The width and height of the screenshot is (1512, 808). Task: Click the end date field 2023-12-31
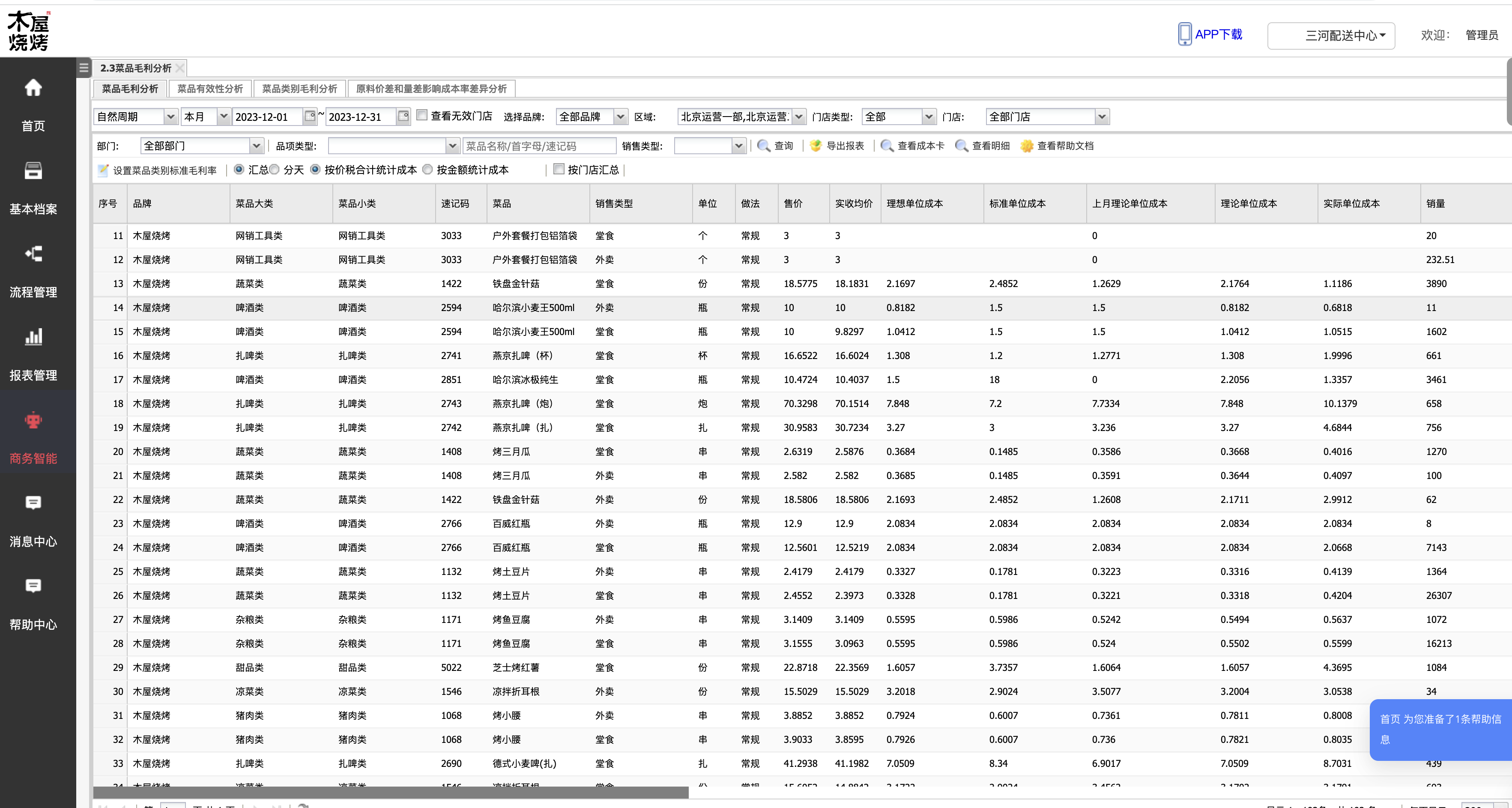361,116
